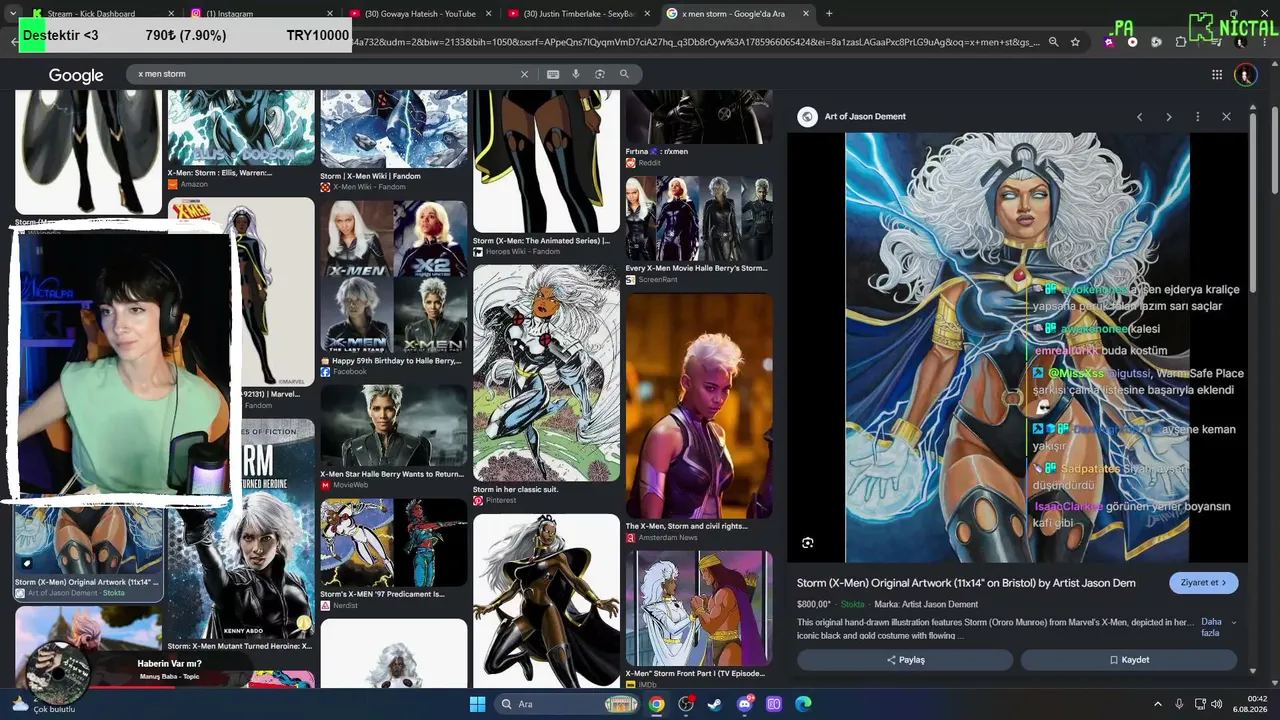Open the Google apps grid
Screen dimensions: 1280x720
1217,75
